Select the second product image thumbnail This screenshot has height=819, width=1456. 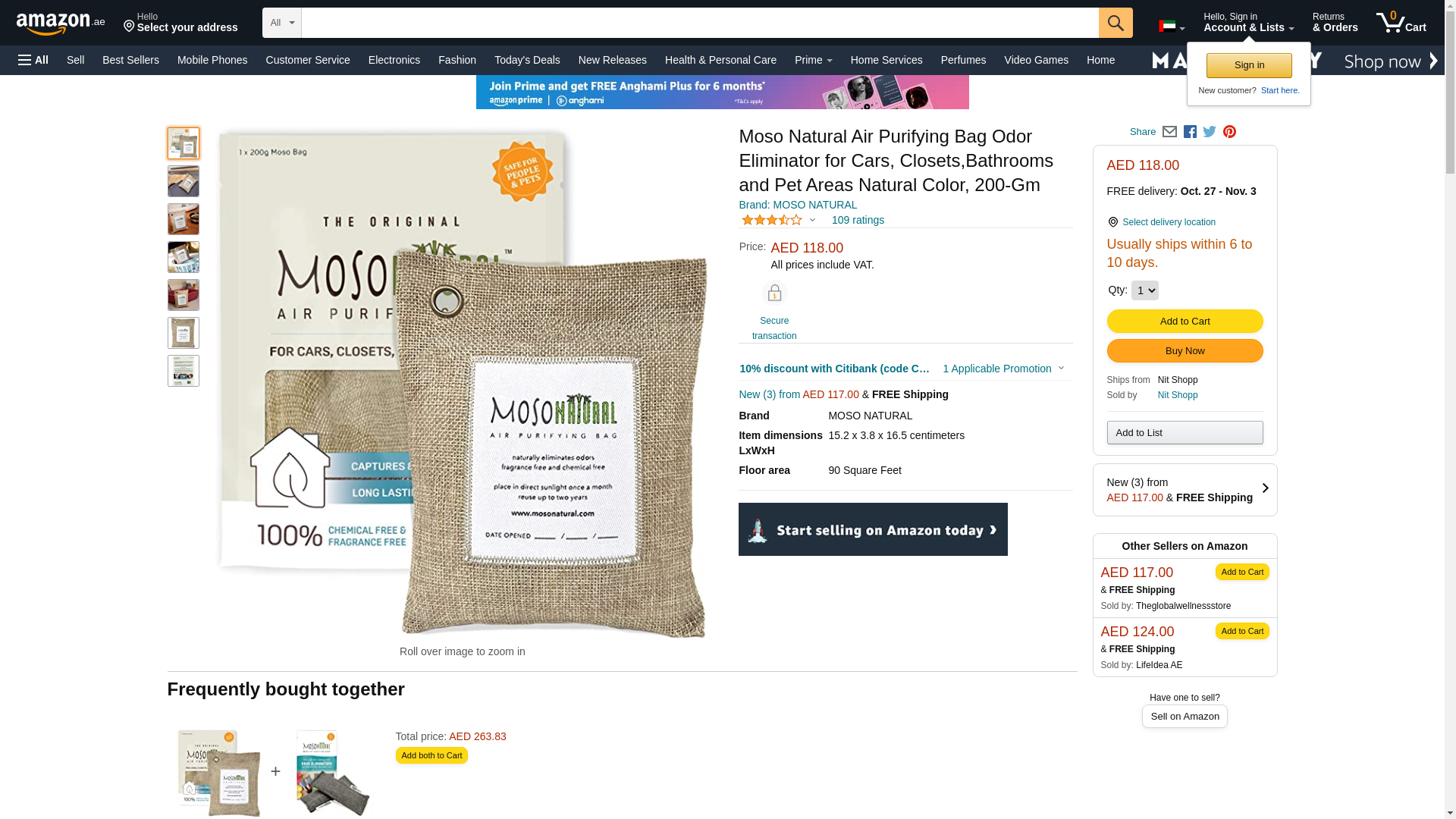(x=184, y=181)
